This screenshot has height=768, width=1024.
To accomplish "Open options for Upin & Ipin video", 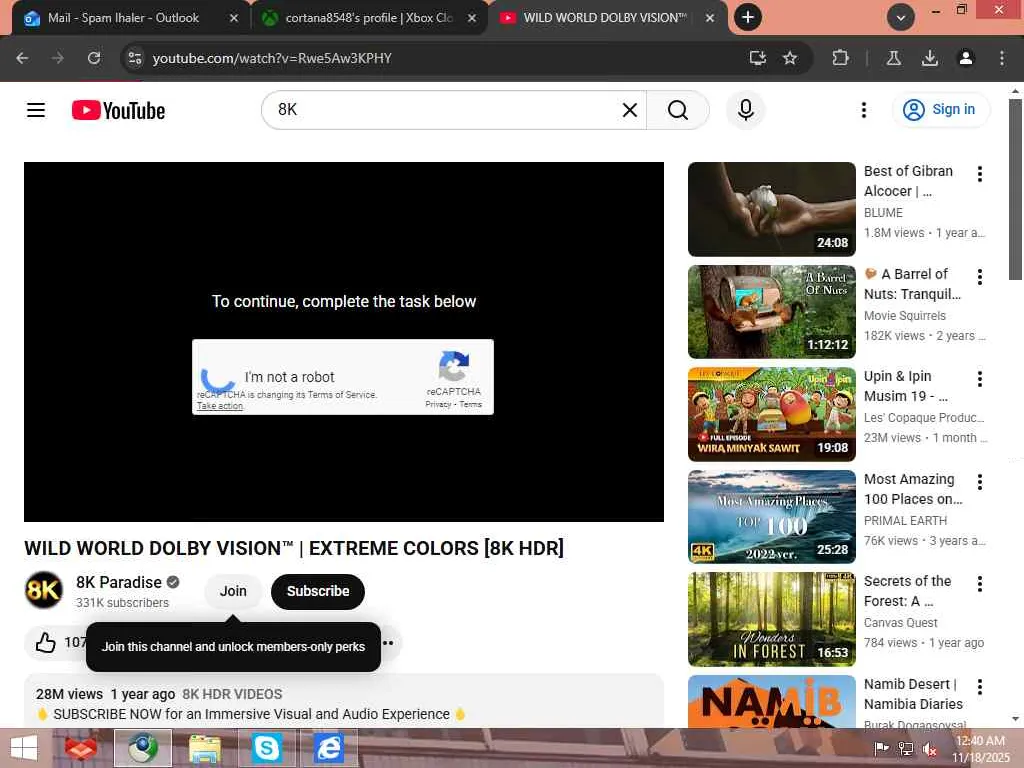I will (x=980, y=379).
